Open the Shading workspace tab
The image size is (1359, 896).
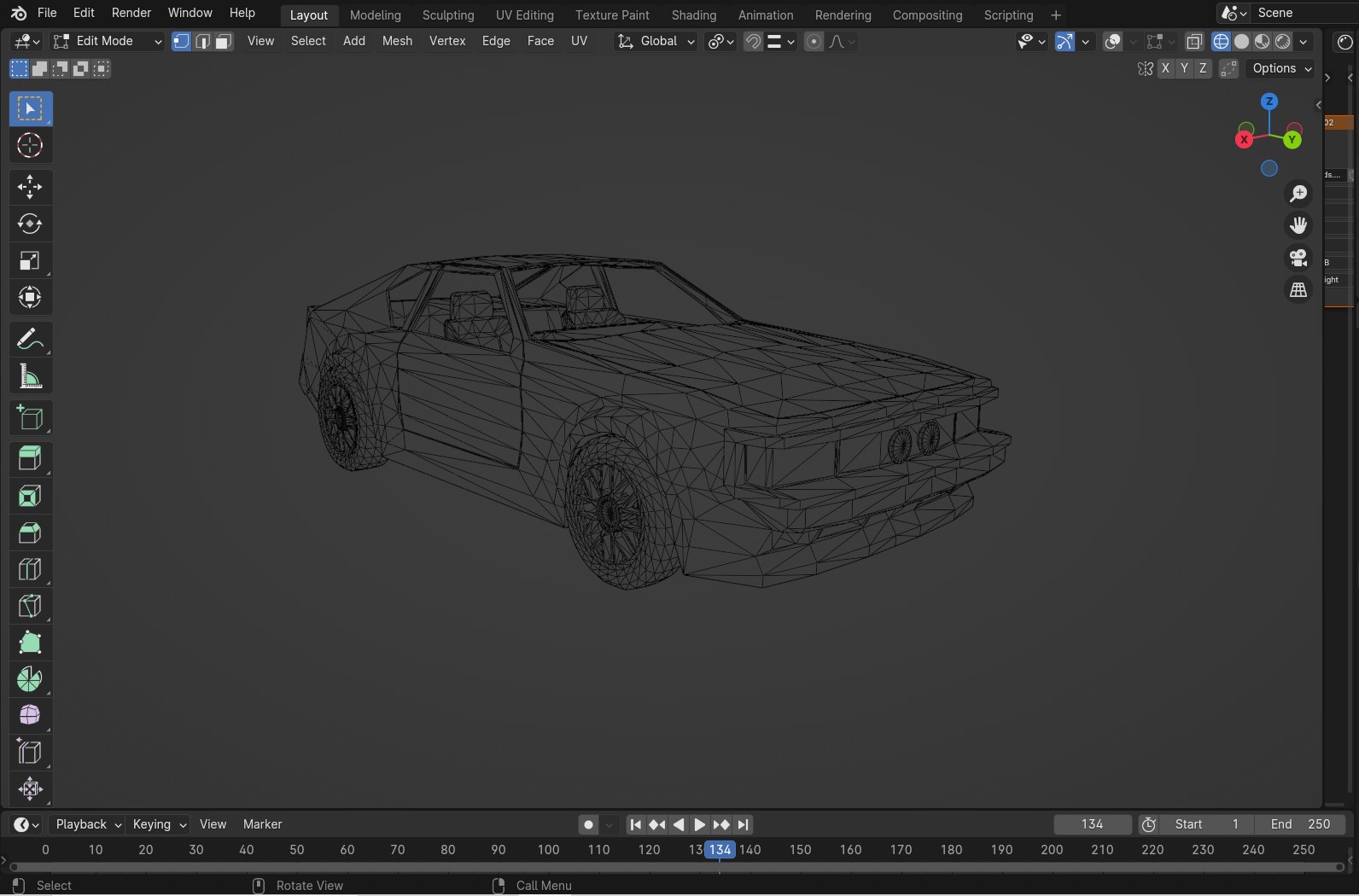(x=694, y=15)
